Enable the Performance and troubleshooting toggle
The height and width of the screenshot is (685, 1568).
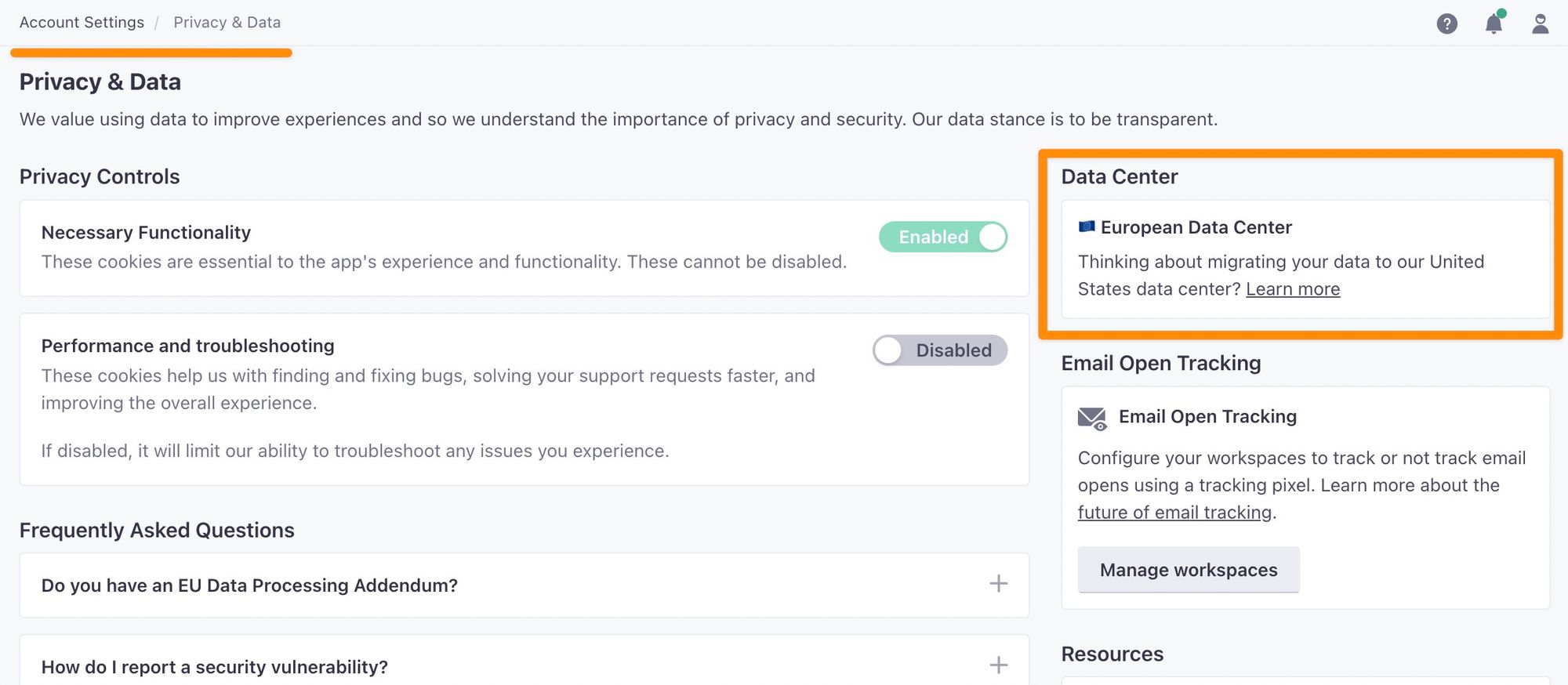click(939, 350)
